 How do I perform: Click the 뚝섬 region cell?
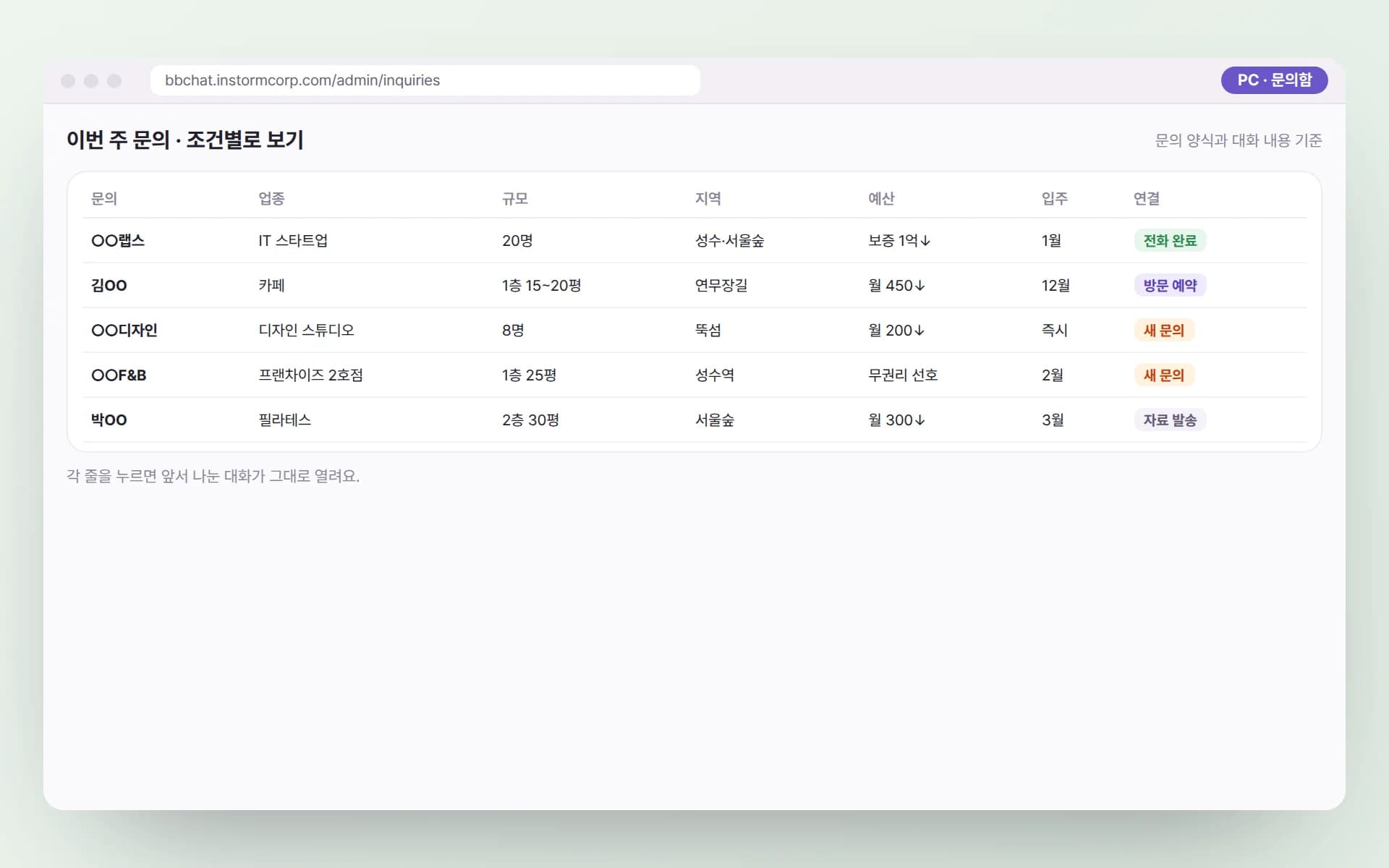click(708, 330)
